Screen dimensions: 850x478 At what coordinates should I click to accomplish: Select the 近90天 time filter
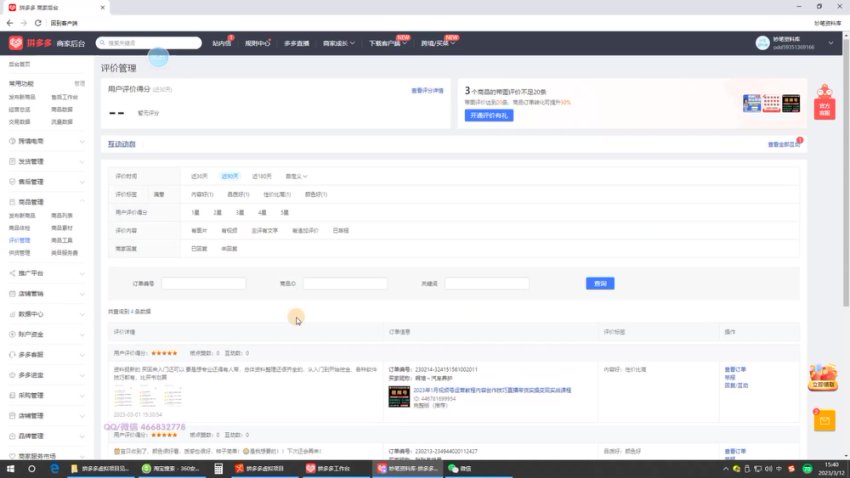[x=230, y=176]
